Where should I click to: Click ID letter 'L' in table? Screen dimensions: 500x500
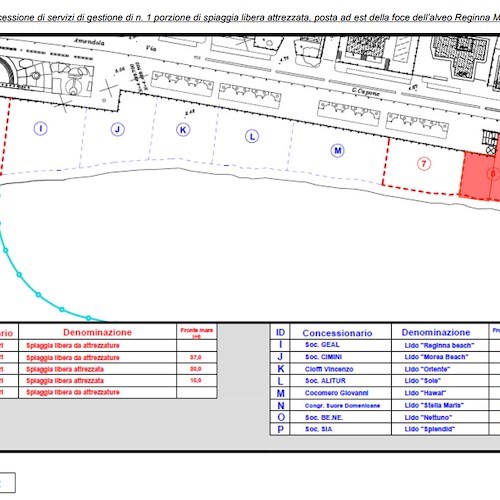pyautogui.click(x=280, y=381)
